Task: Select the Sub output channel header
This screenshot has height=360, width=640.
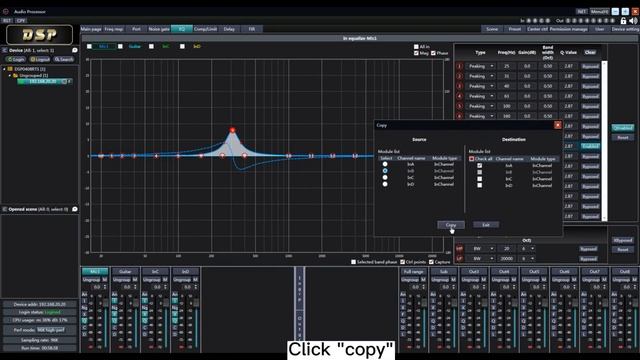Action: (444, 271)
